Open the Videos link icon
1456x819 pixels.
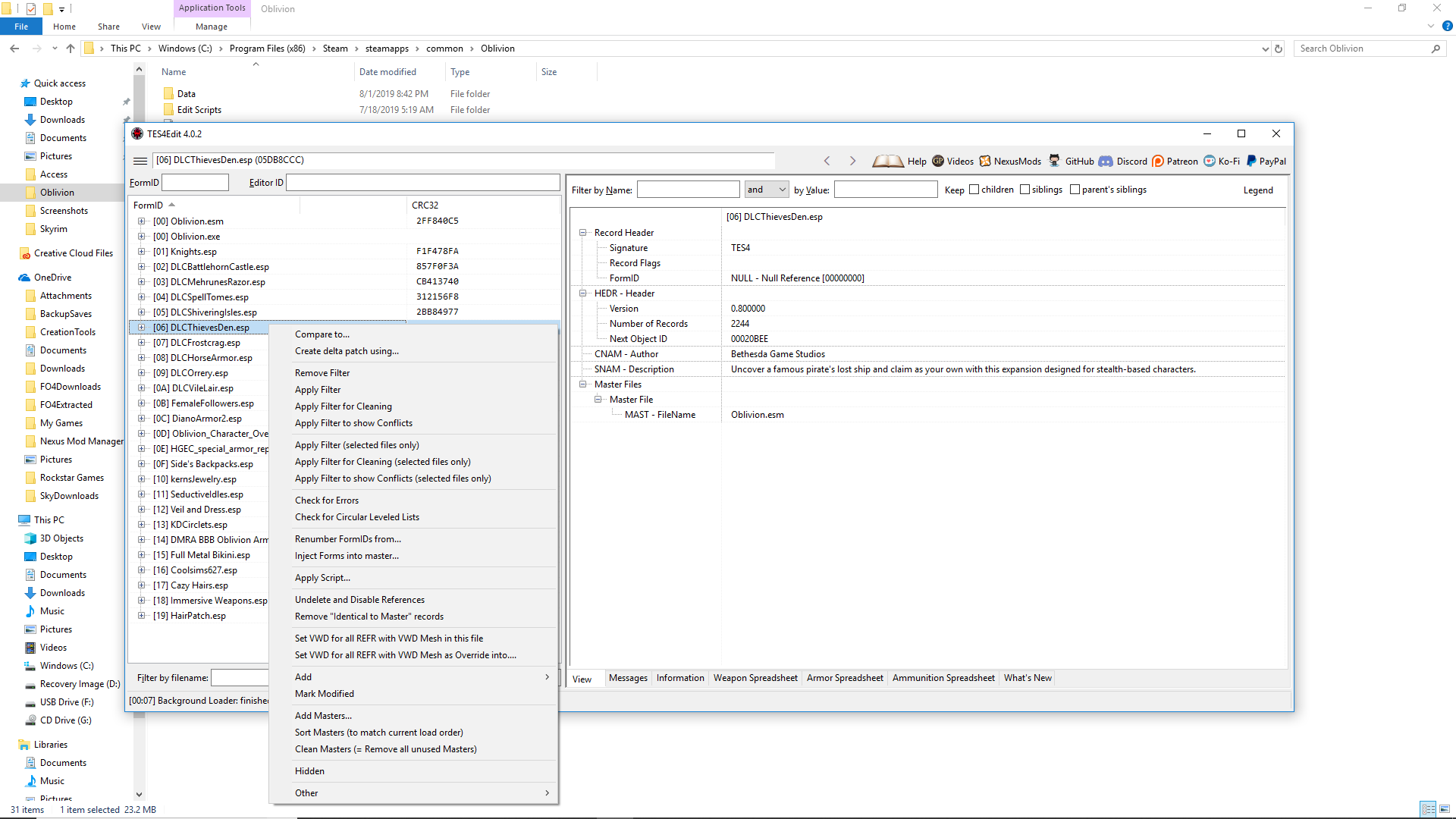(938, 161)
